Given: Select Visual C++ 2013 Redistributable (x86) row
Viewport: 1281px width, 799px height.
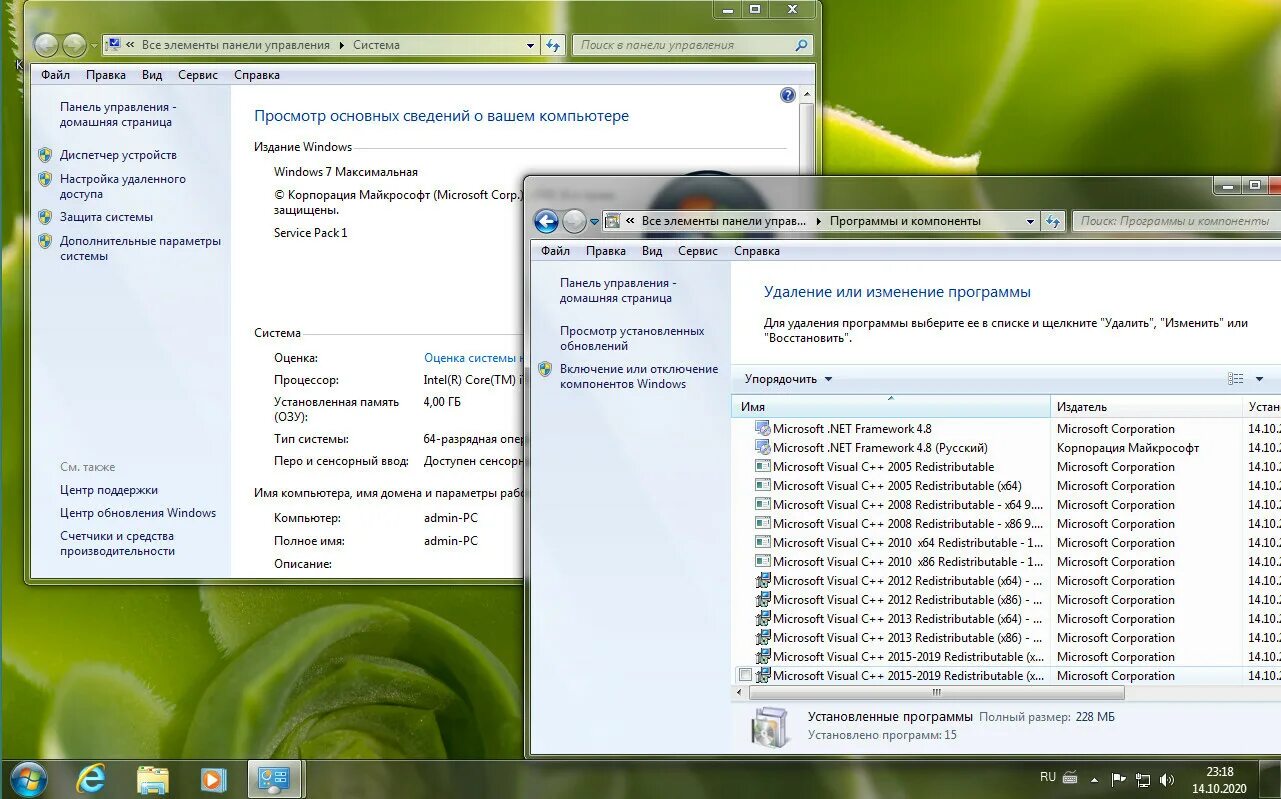Looking at the screenshot, I should (x=1008, y=638).
